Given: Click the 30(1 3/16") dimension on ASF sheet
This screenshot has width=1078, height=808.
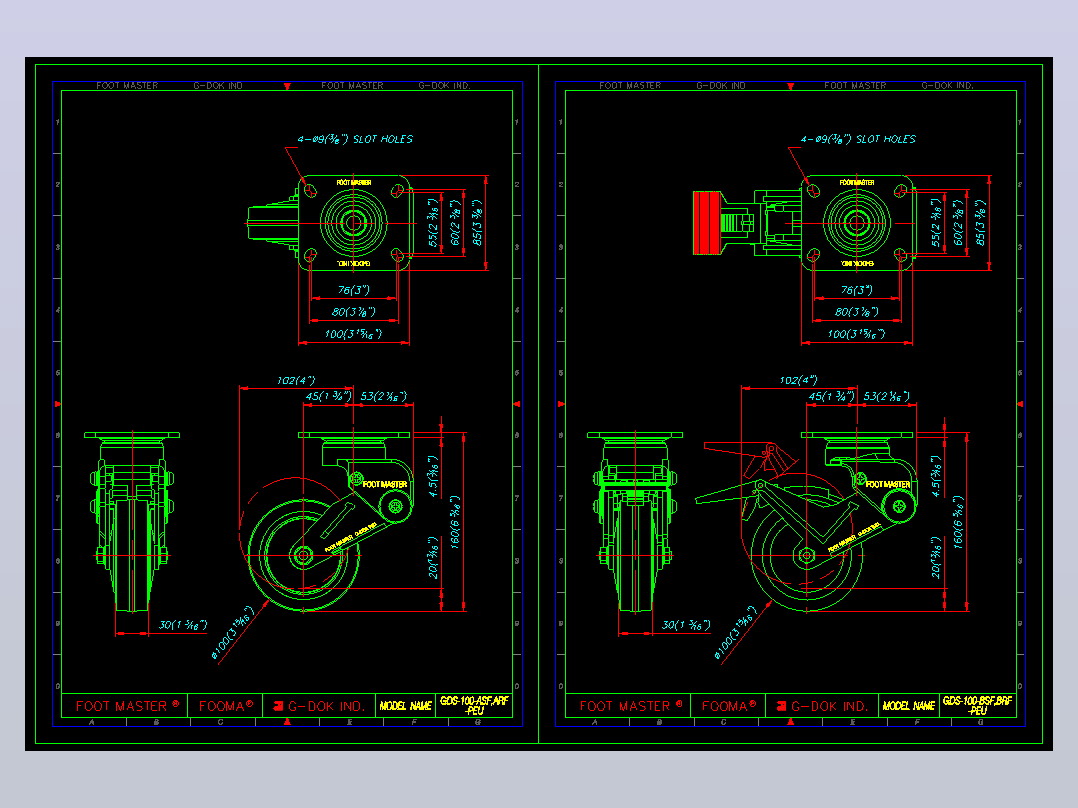Looking at the screenshot, I should [x=183, y=625].
